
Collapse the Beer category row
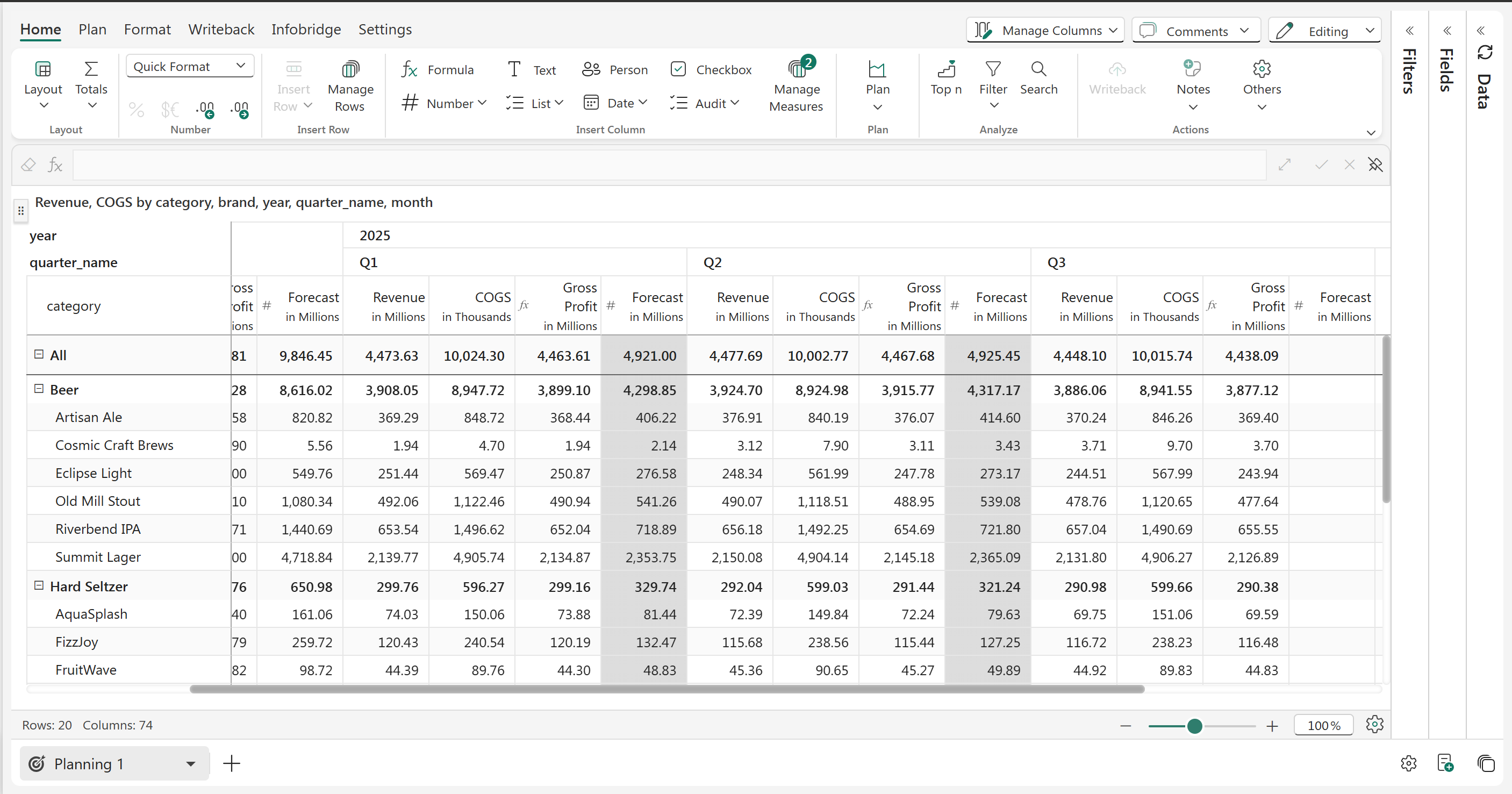pos(39,389)
